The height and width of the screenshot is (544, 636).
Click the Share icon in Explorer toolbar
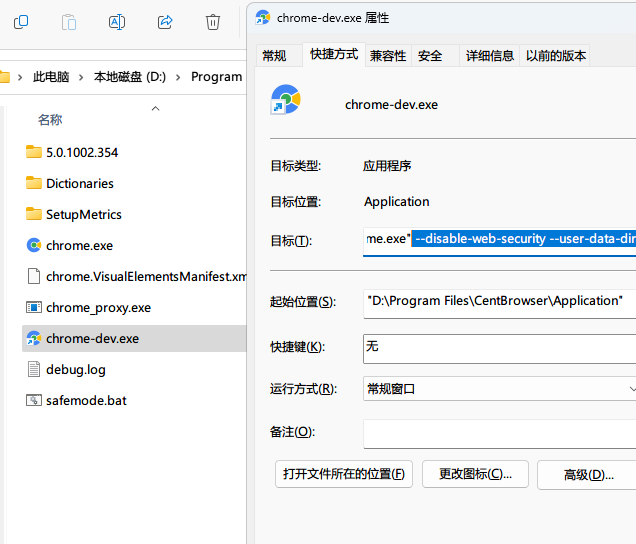click(x=165, y=22)
